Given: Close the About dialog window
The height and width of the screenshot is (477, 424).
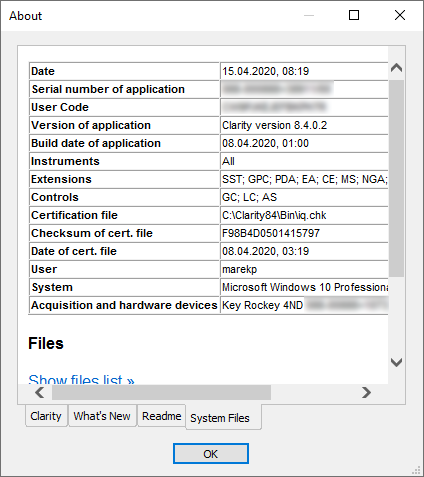Looking at the screenshot, I should point(400,15).
